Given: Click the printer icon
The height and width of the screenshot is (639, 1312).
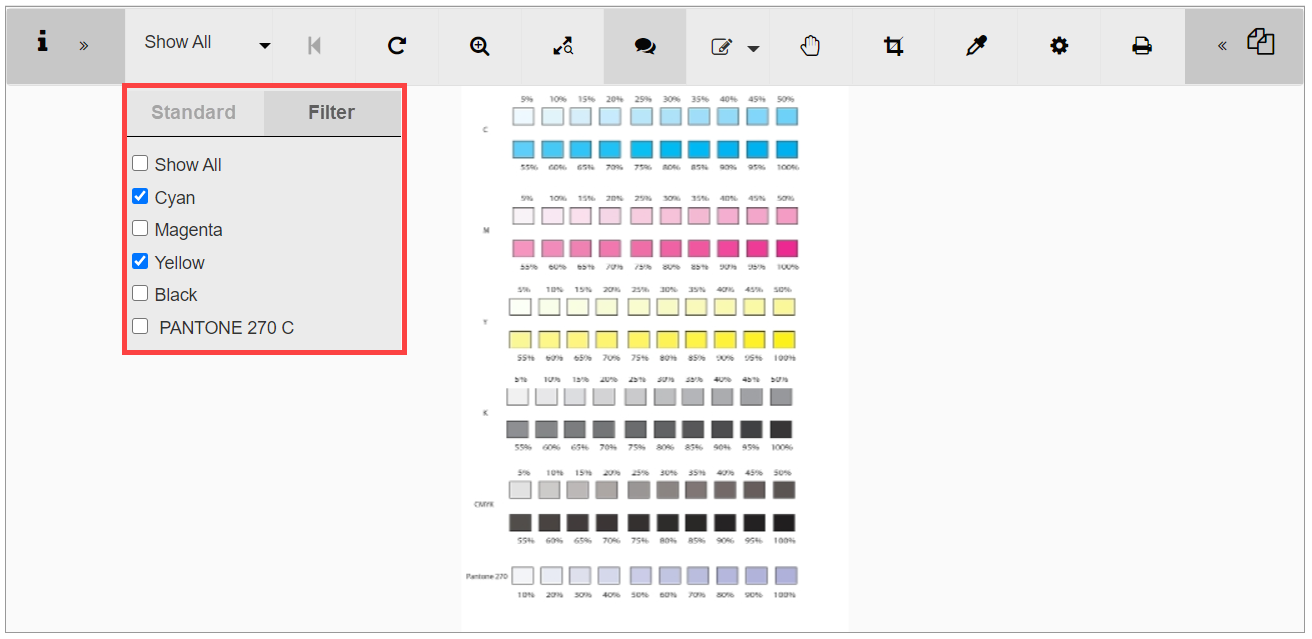Looking at the screenshot, I should (x=1142, y=46).
